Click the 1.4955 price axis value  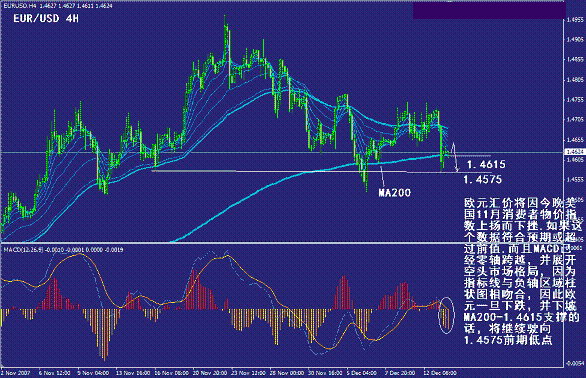(x=575, y=19)
